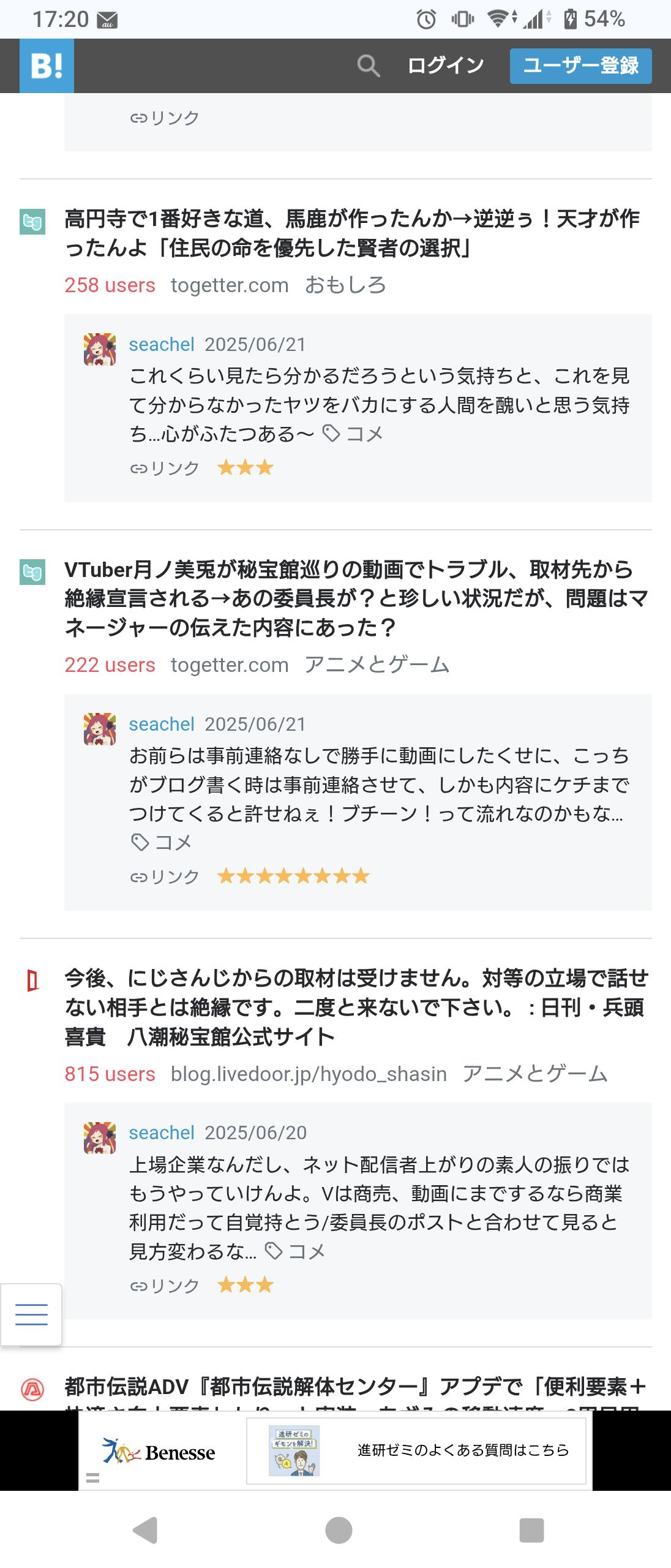Tap the コメ tag on 高円寺 comment
The width and height of the screenshot is (671, 1568).
353,434
